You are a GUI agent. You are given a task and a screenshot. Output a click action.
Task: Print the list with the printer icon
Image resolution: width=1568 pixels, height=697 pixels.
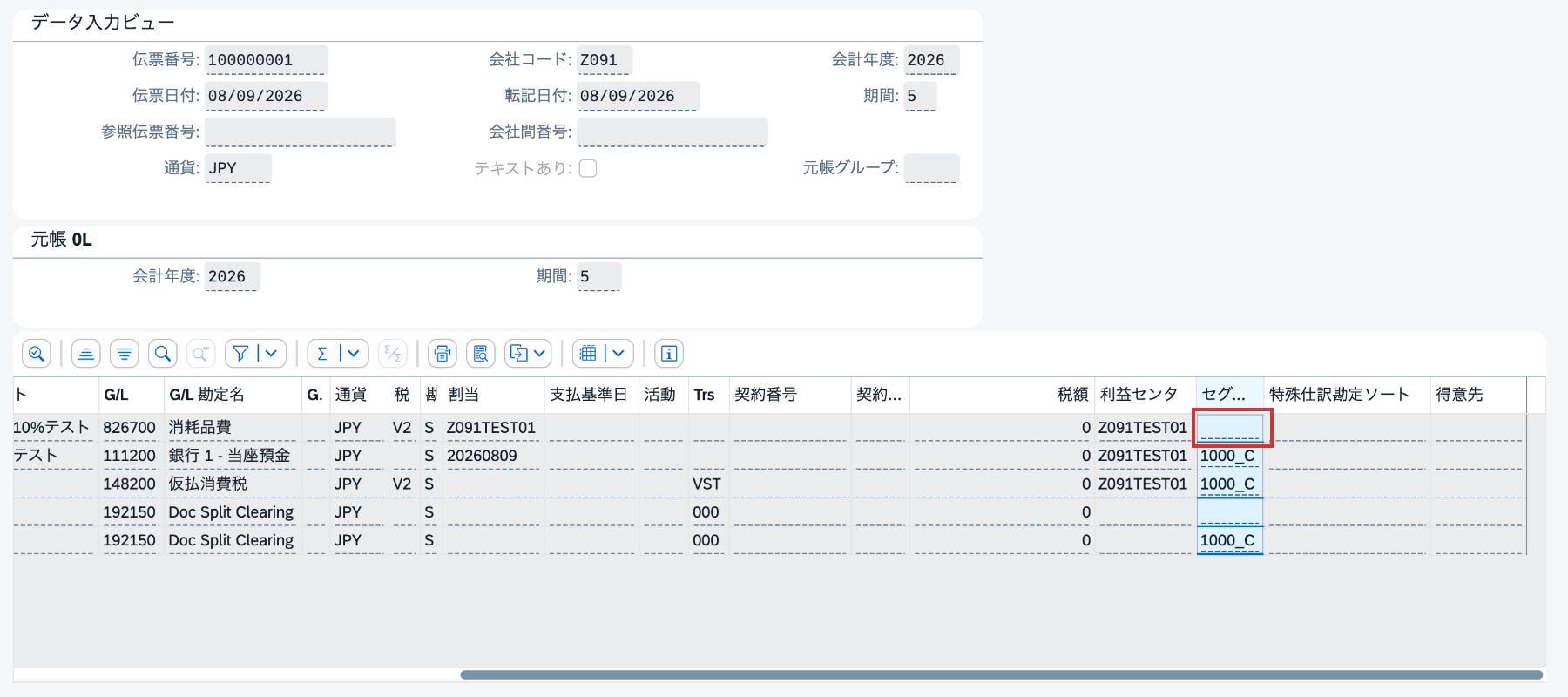443,353
